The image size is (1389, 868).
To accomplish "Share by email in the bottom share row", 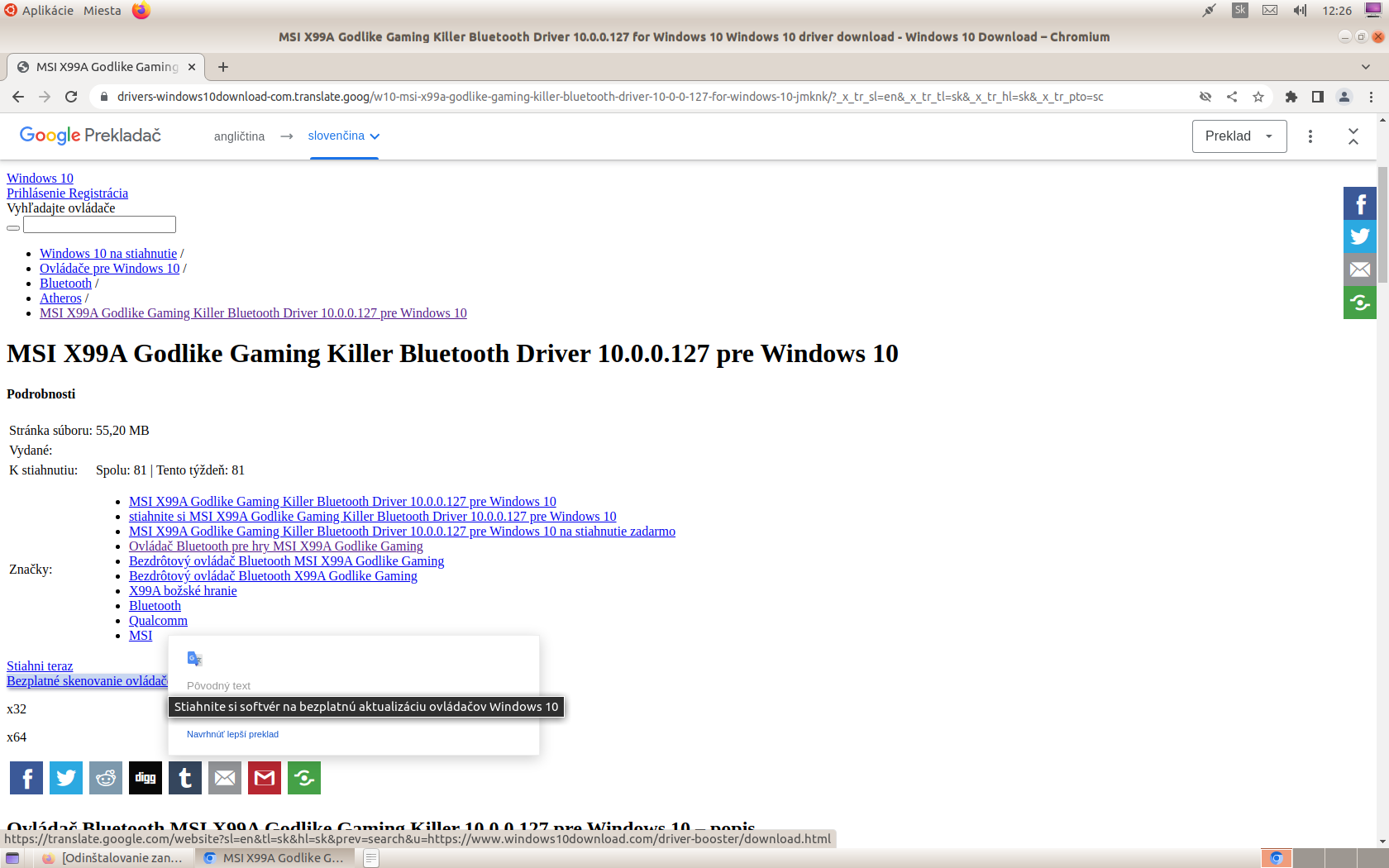I will pyautogui.click(x=225, y=778).
